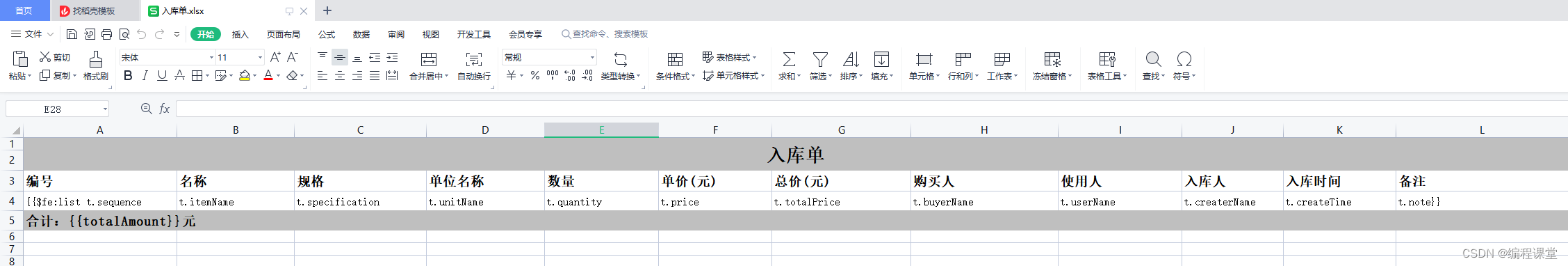The image size is (1568, 266).
Task: Toggle Wrap Text 自动换行
Action: (474, 66)
